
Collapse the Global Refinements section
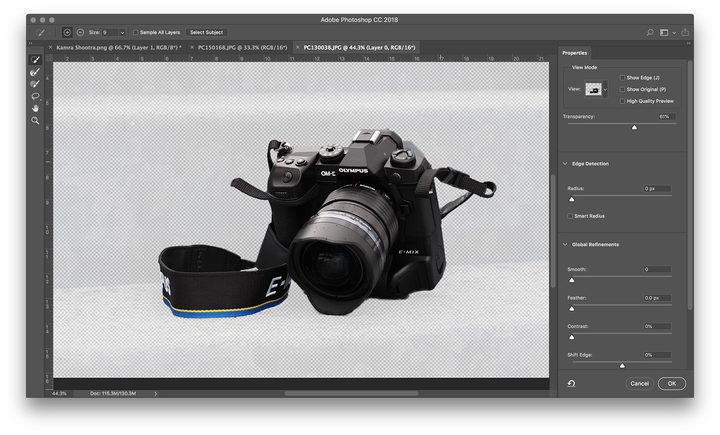tap(566, 244)
